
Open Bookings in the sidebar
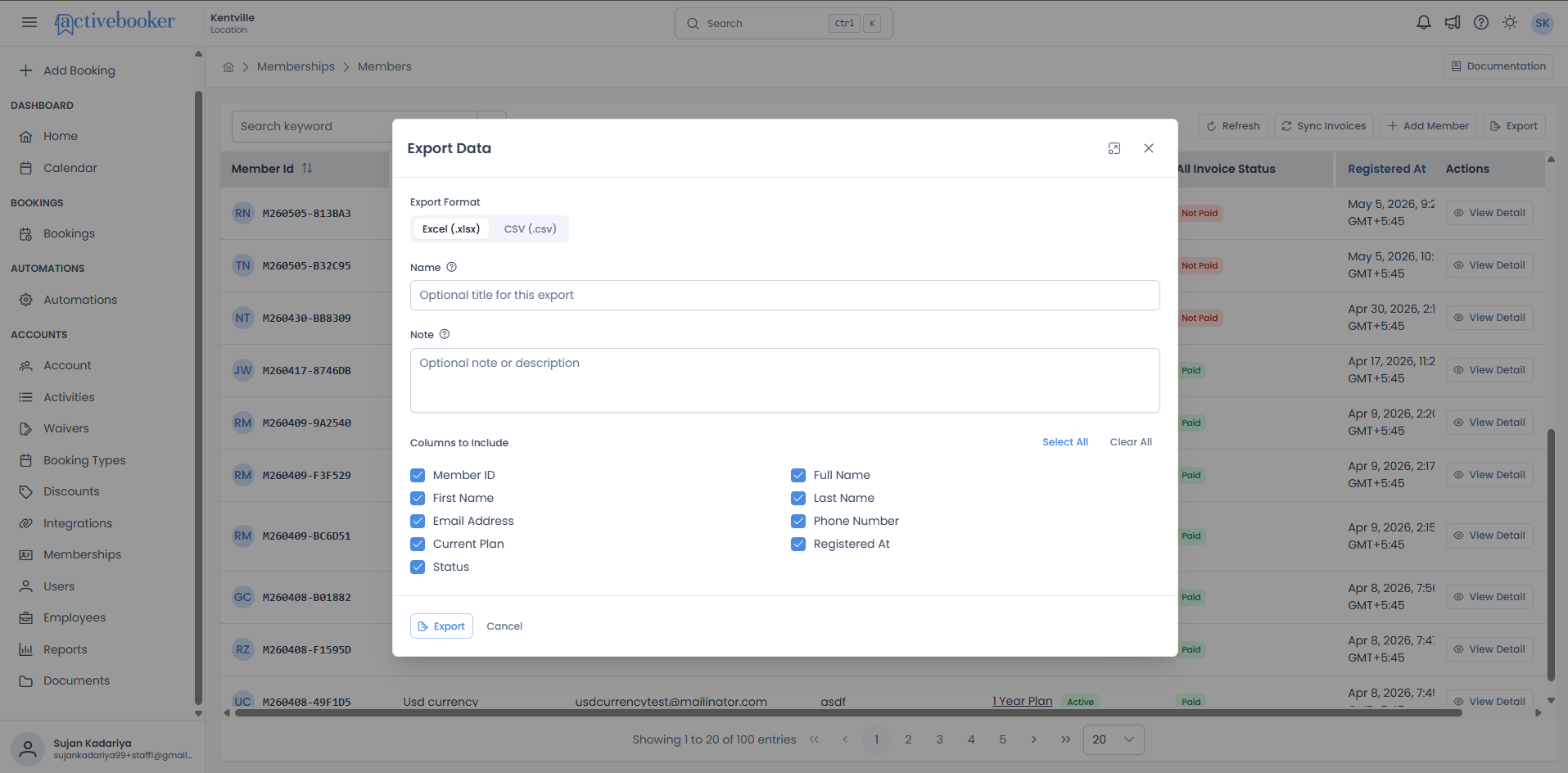(69, 233)
